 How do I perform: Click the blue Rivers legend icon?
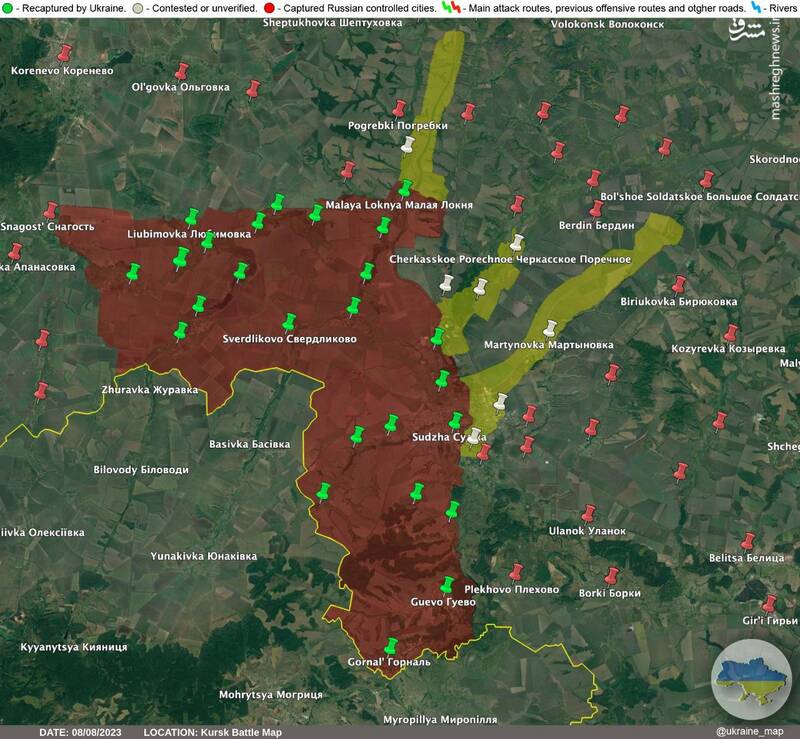(757, 7)
